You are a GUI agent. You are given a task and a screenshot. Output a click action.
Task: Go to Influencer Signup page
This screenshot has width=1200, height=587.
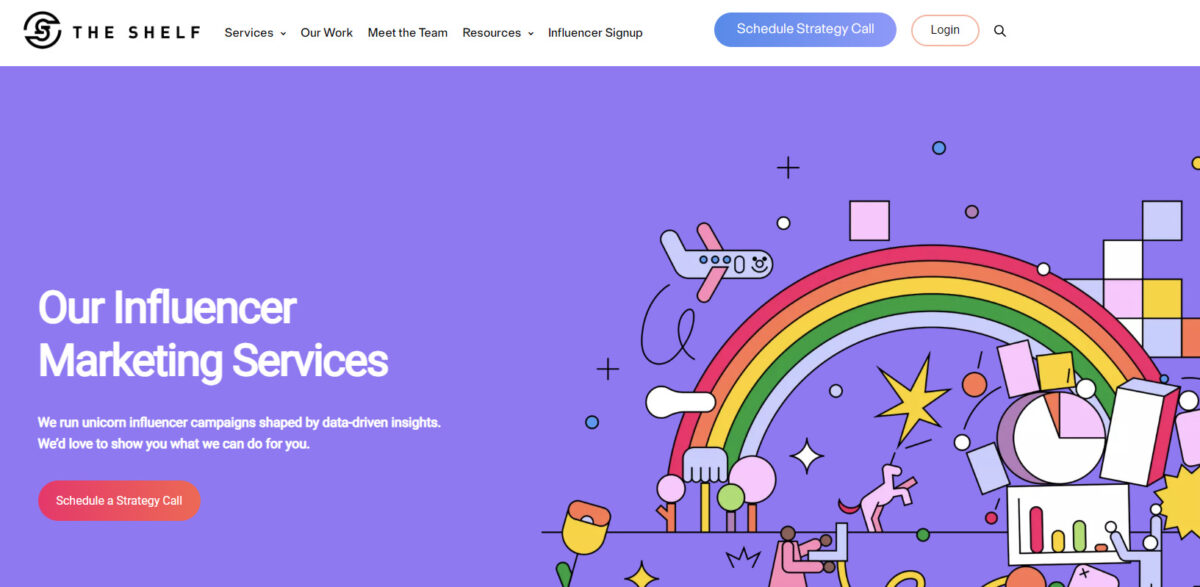coord(595,33)
